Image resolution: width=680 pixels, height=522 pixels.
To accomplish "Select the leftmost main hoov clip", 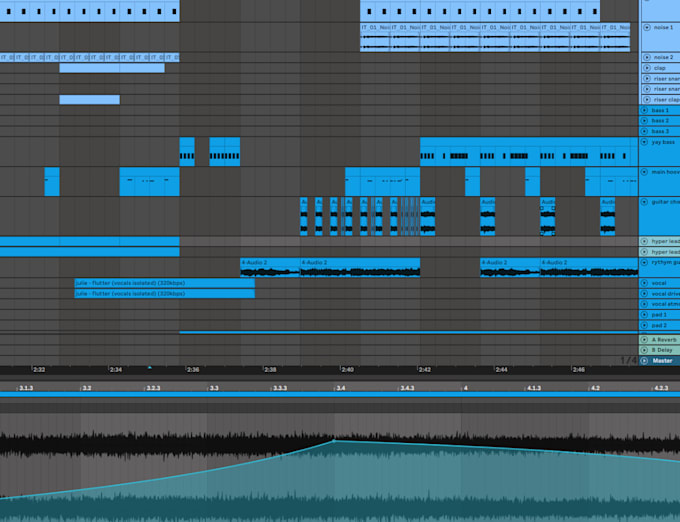I will 52,182.
